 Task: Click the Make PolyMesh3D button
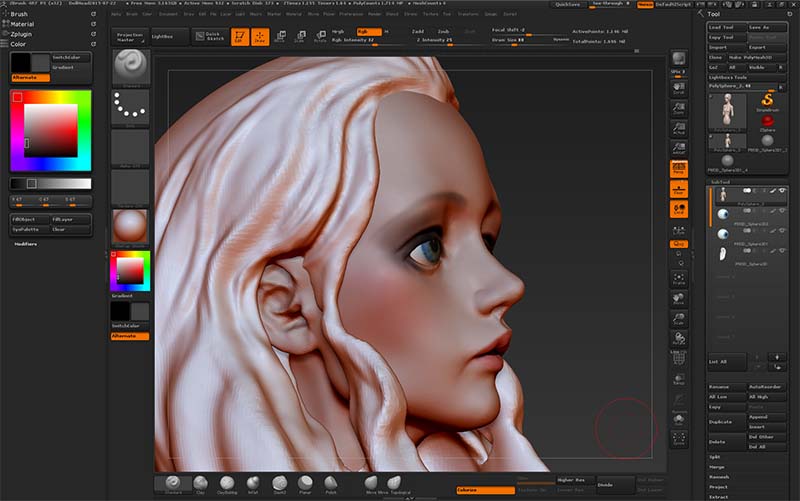coord(757,58)
